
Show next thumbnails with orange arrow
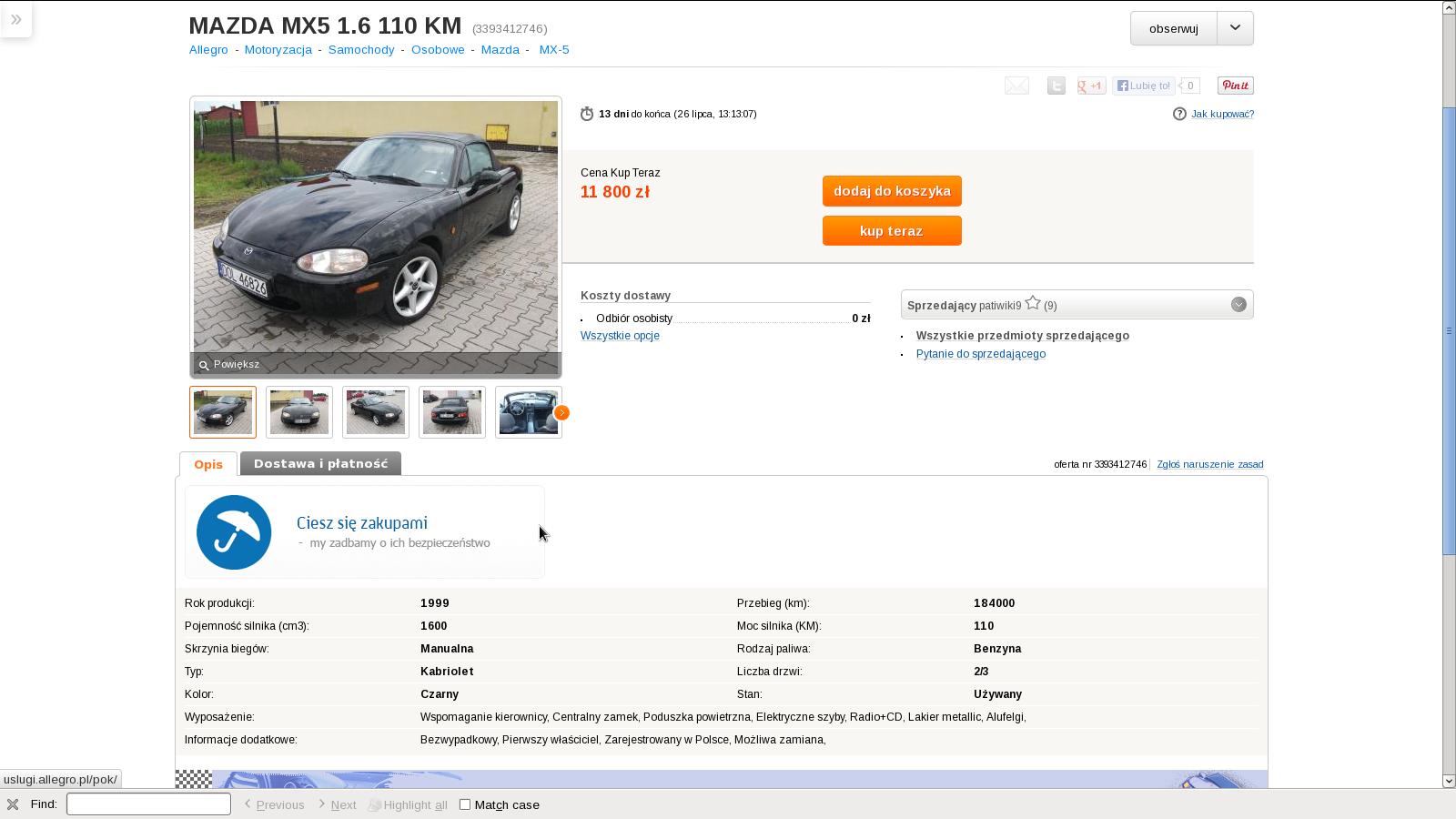pos(561,412)
